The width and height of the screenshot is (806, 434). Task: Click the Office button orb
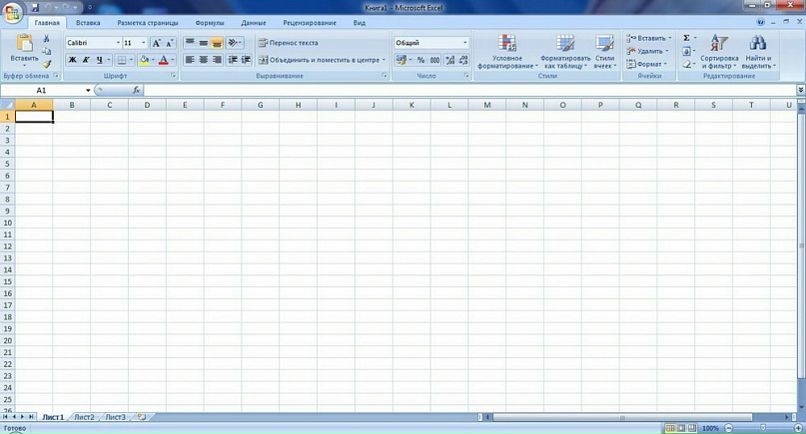pyautogui.click(x=12, y=12)
